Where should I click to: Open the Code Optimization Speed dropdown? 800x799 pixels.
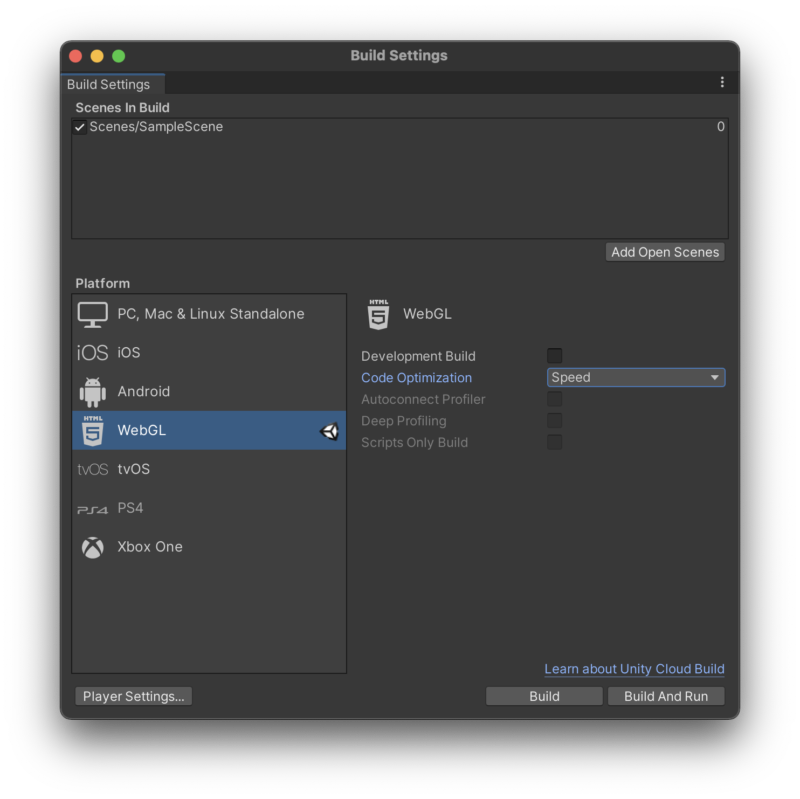click(636, 378)
